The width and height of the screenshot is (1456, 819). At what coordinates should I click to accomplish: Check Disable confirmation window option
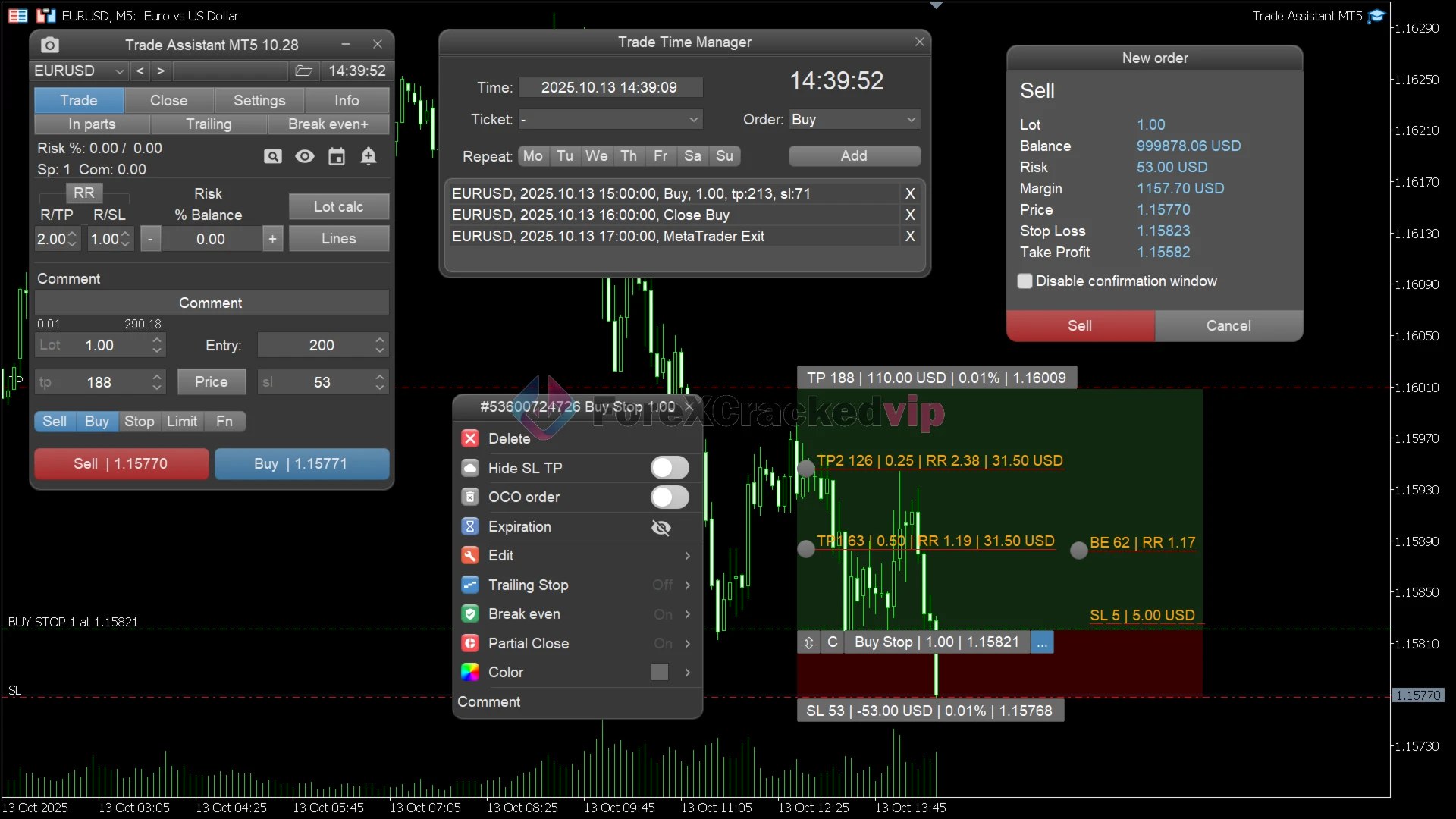(x=1025, y=281)
